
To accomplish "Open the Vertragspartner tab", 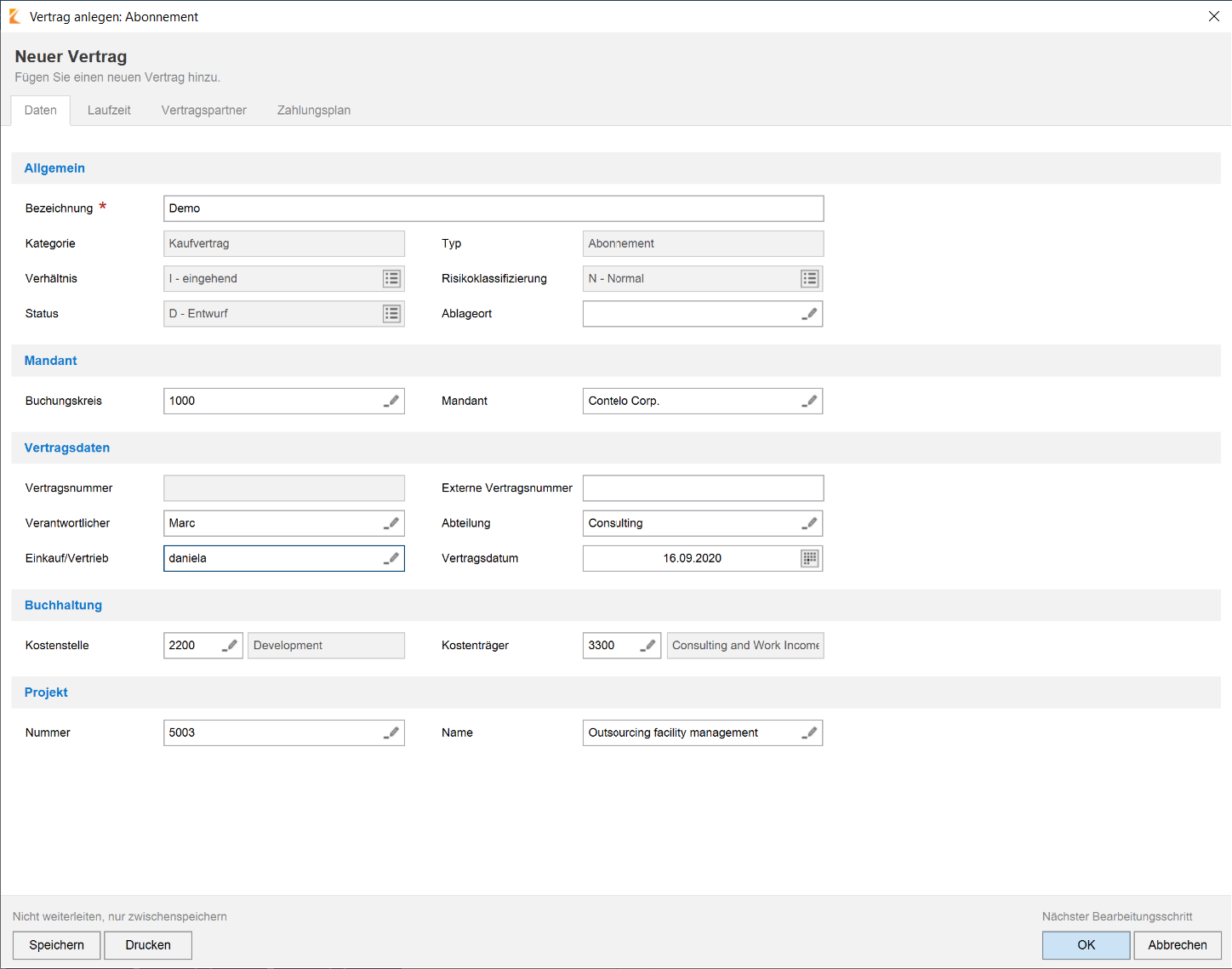I will pyautogui.click(x=204, y=111).
